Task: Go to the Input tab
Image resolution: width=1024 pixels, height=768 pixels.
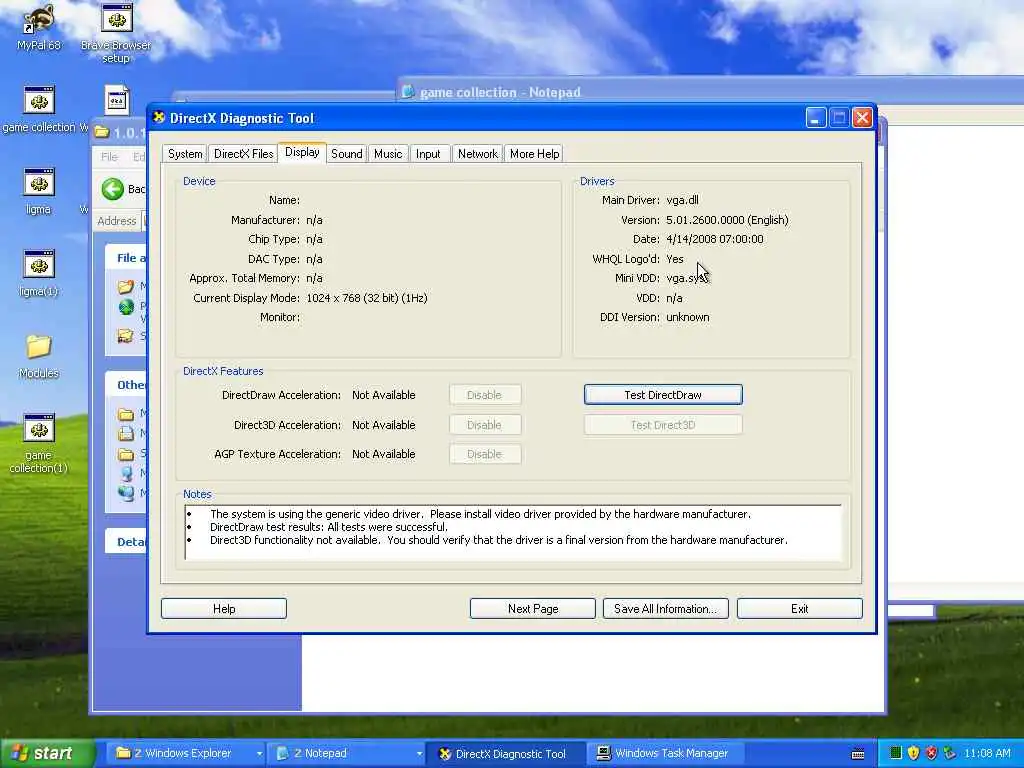Action: 428,154
